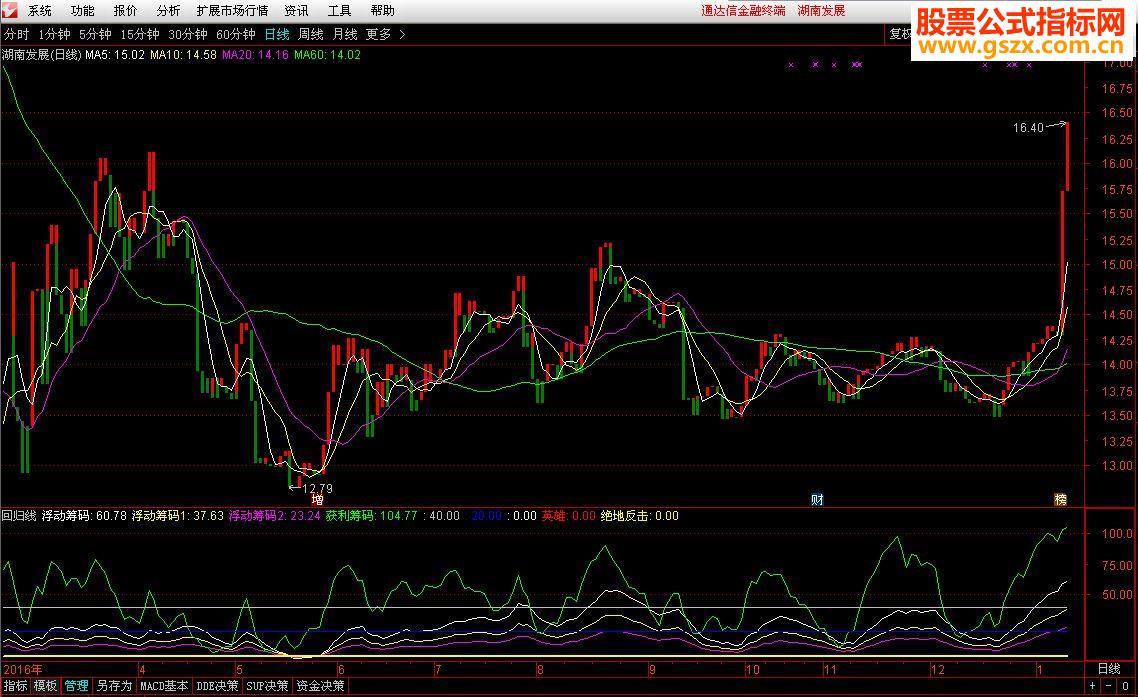Viewport: 1138px width, 697px height.
Task: Click the 通达信金融终端 title text
Action: pos(743,11)
